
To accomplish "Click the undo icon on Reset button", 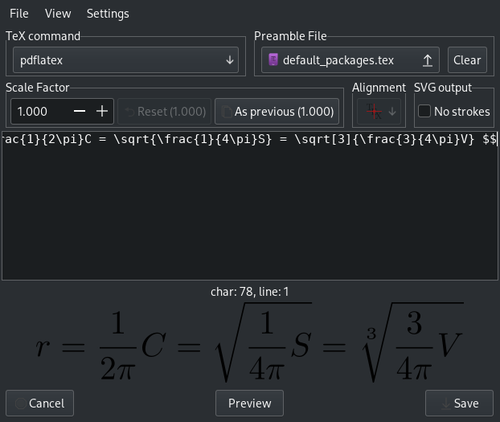I will point(129,112).
